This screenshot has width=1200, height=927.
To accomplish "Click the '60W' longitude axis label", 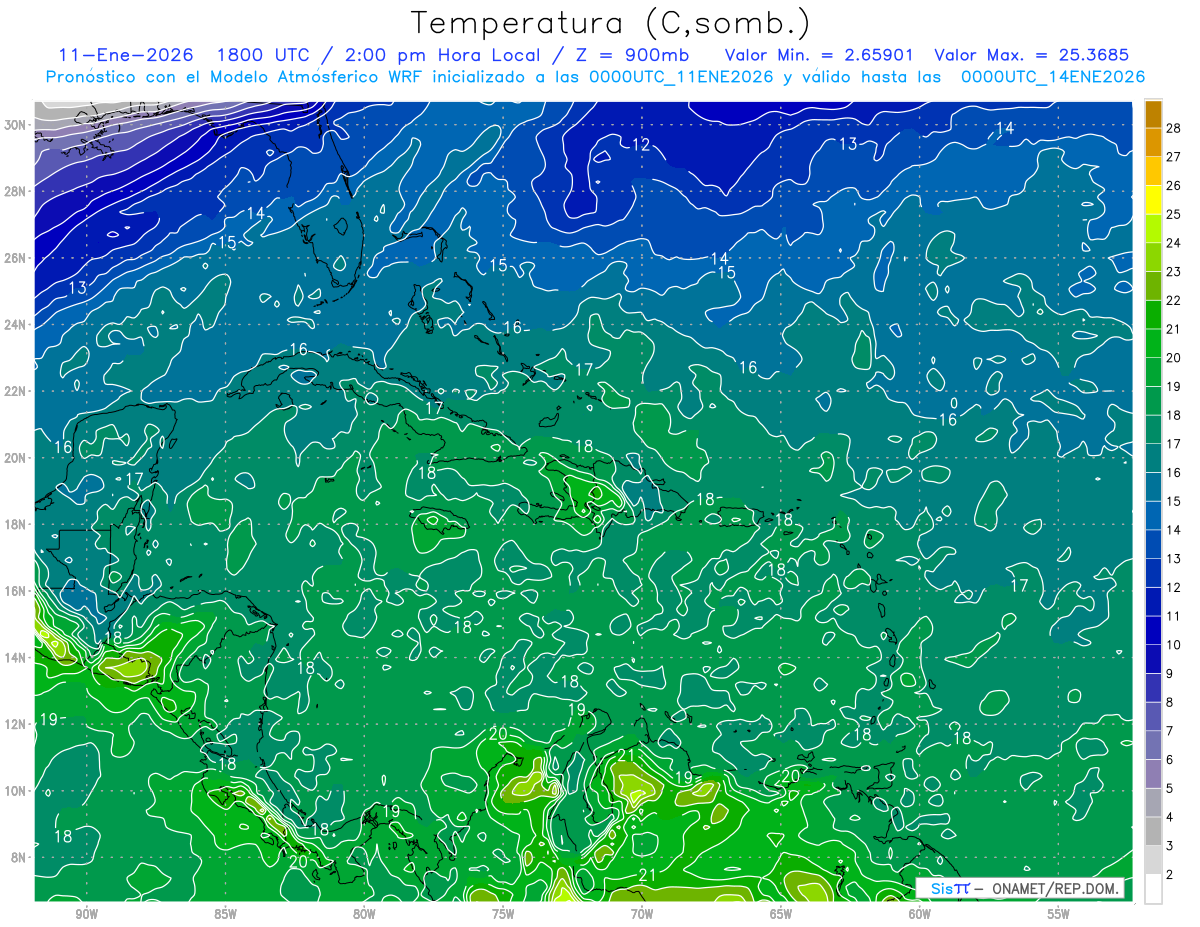I will pyautogui.click(x=920, y=914).
